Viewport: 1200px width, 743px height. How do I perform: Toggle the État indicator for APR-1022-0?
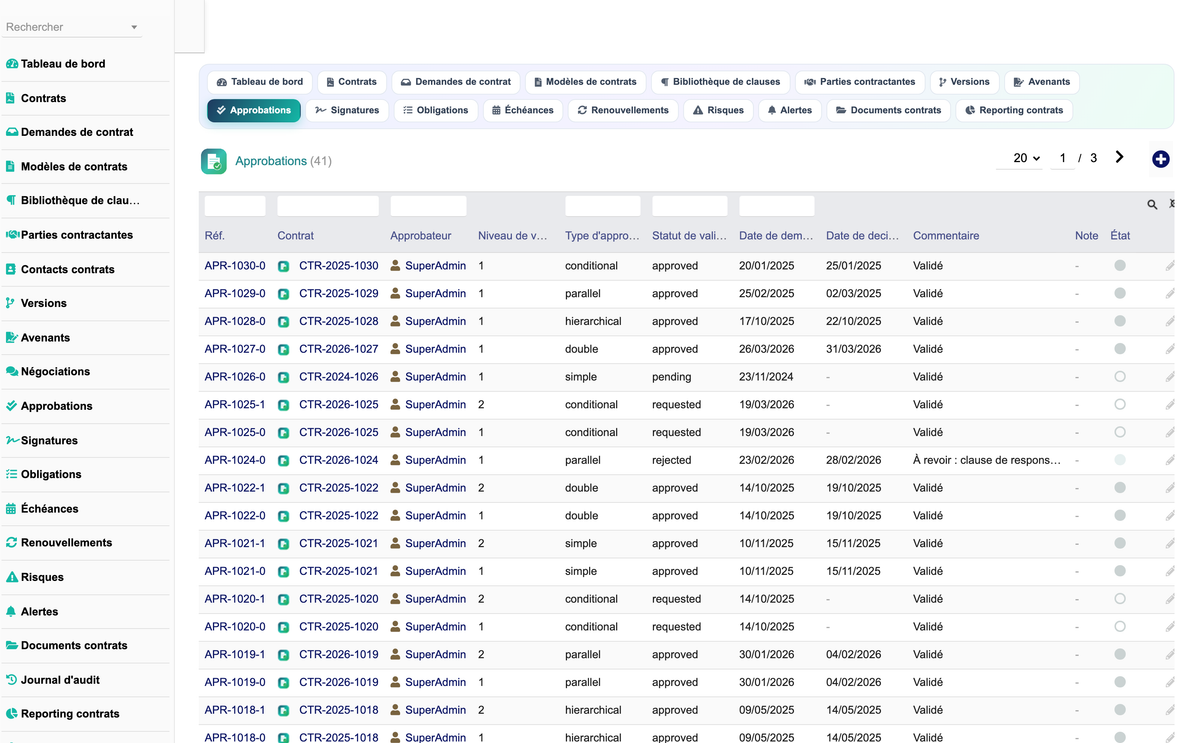(1120, 516)
